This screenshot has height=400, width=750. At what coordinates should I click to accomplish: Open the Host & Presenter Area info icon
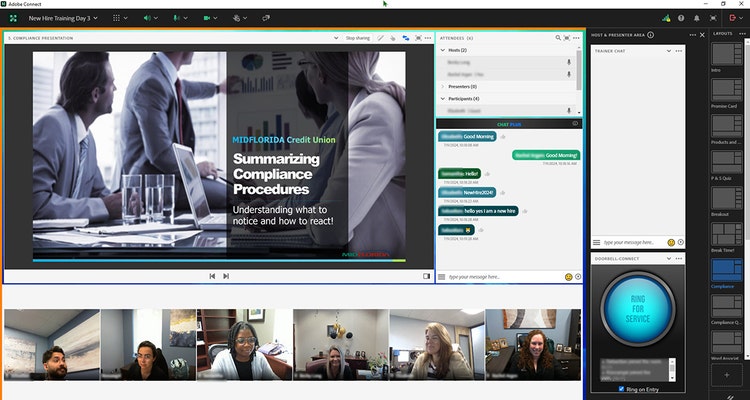pyautogui.click(x=651, y=35)
